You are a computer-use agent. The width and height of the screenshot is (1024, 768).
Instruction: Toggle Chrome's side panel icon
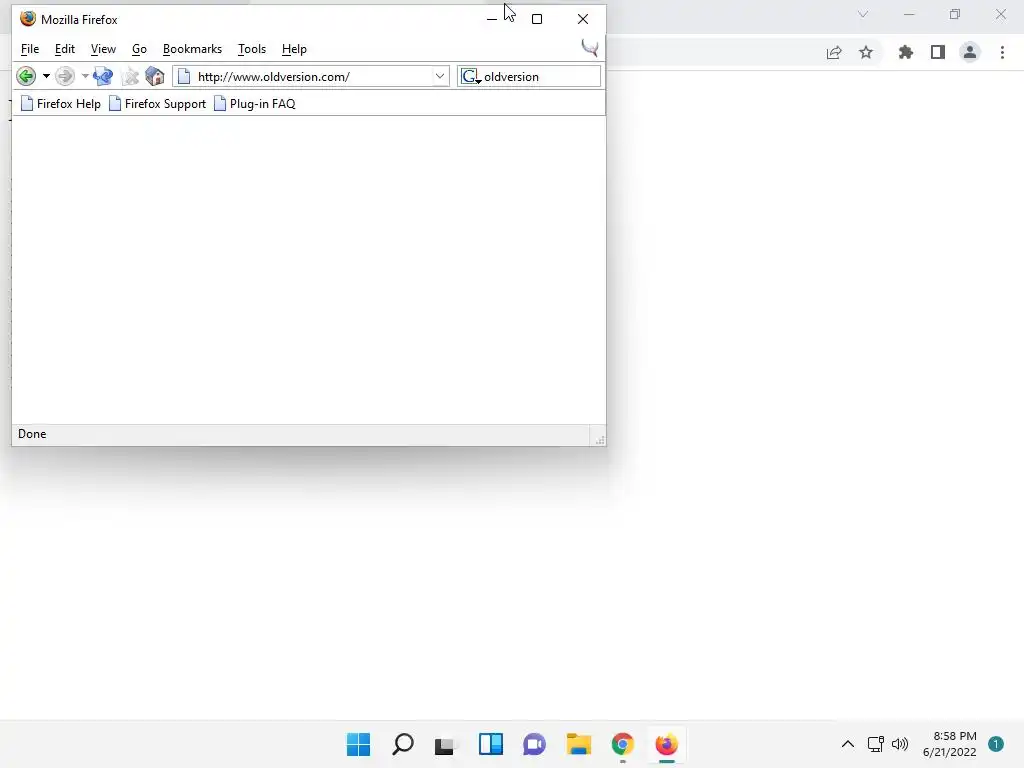pos(938,52)
